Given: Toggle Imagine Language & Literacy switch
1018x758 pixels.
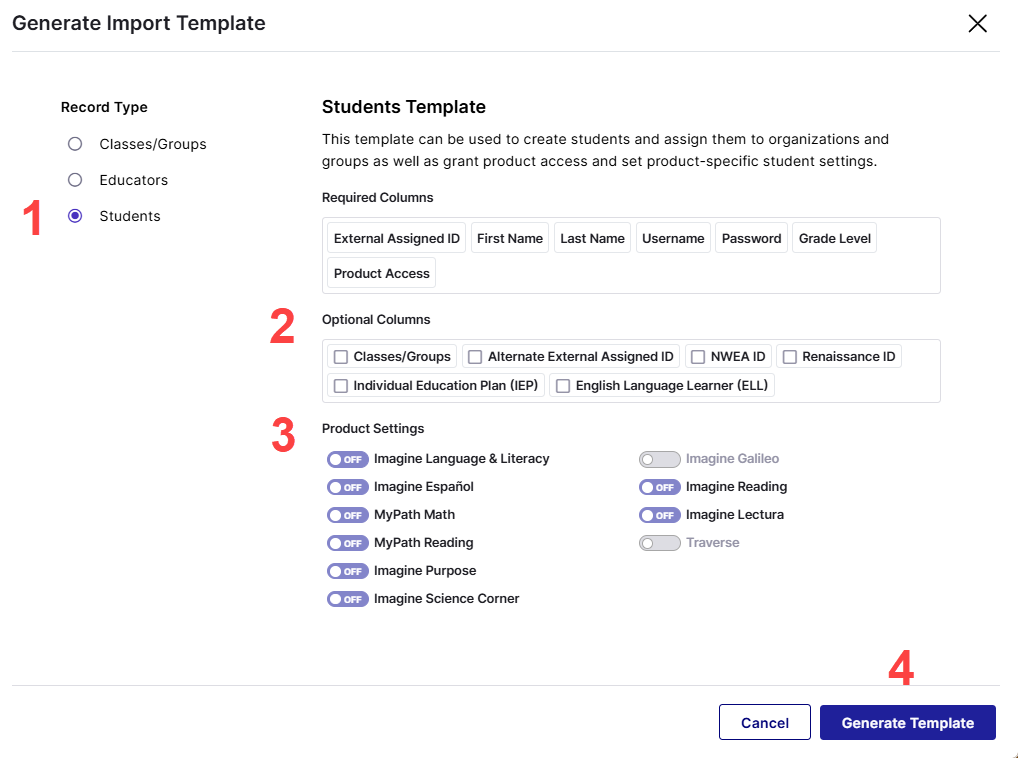Looking at the screenshot, I should [x=347, y=459].
